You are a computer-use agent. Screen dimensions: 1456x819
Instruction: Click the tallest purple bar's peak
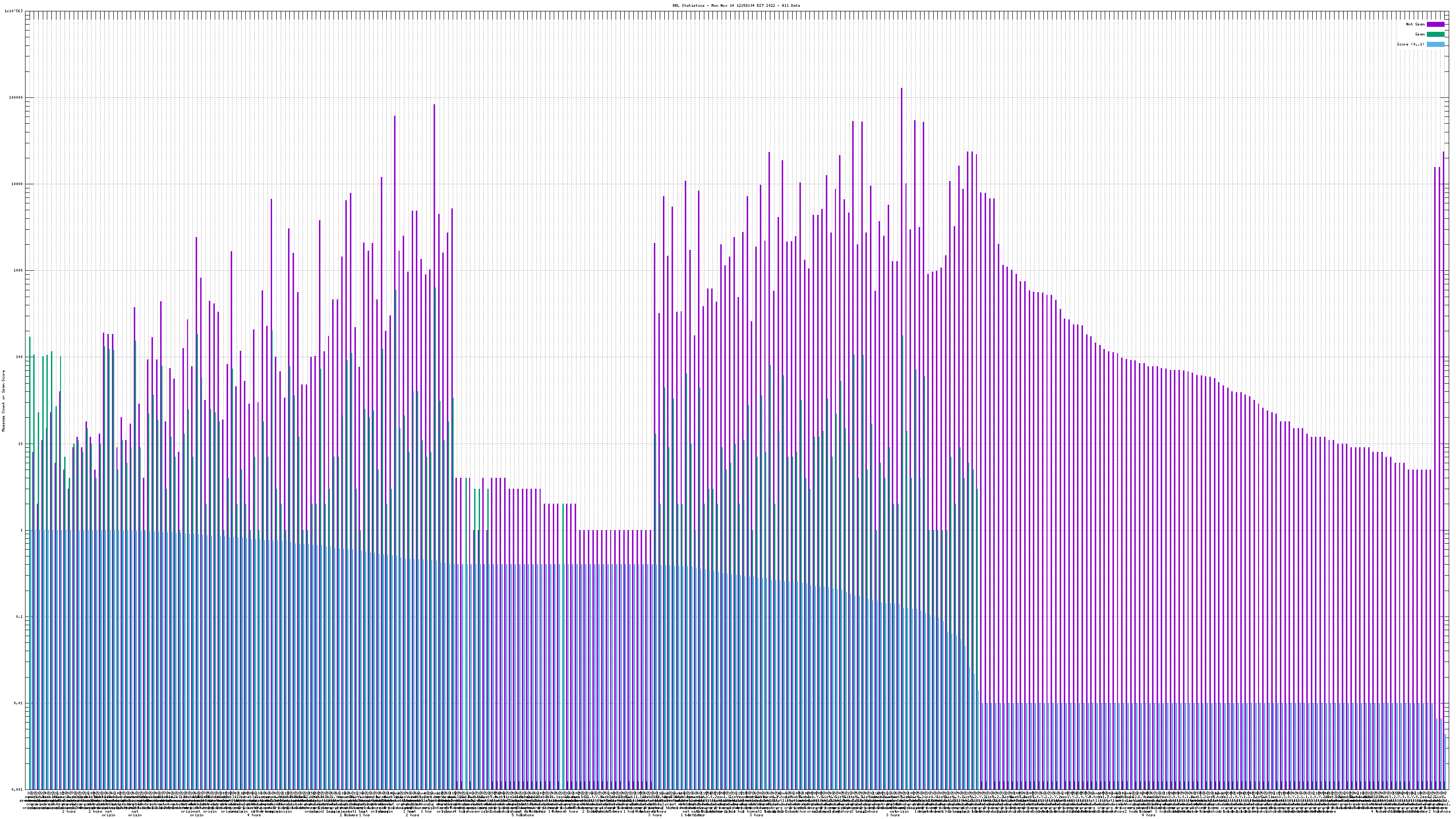click(x=901, y=89)
